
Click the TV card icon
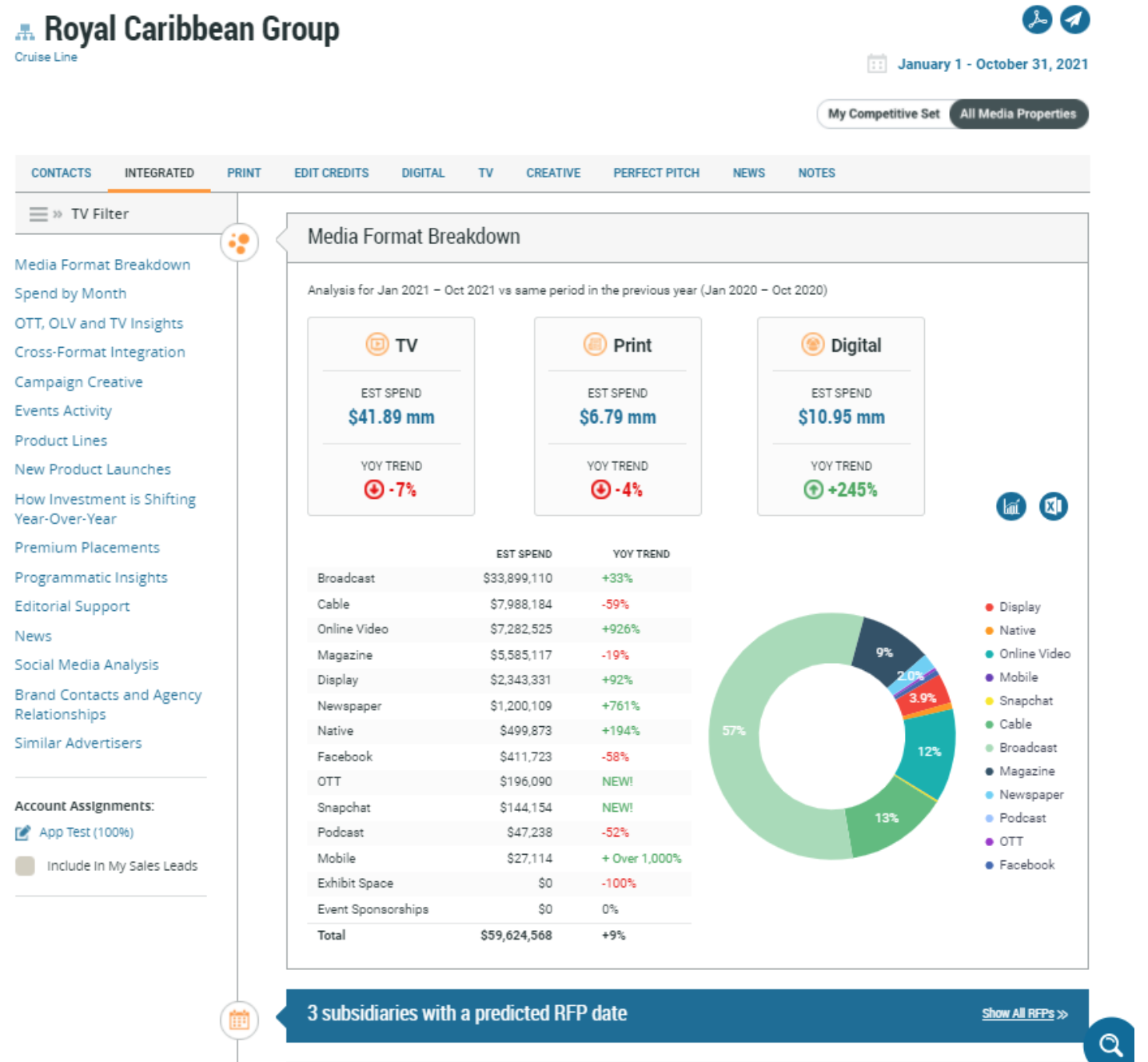coord(377,345)
